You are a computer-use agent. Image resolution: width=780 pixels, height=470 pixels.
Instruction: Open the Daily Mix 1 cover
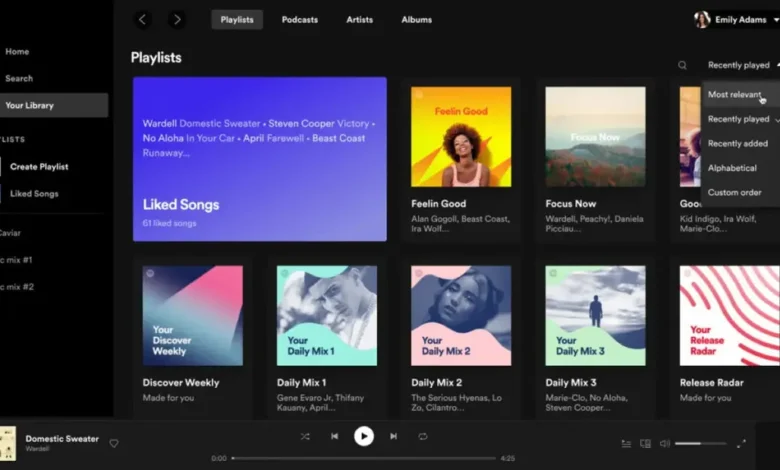click(x=327, y=315)
